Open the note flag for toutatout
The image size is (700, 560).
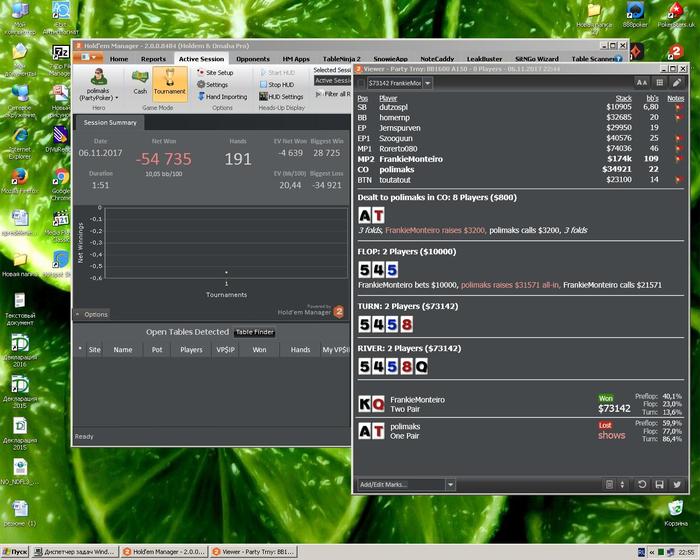pyautogui.click(x=679, y=180)
